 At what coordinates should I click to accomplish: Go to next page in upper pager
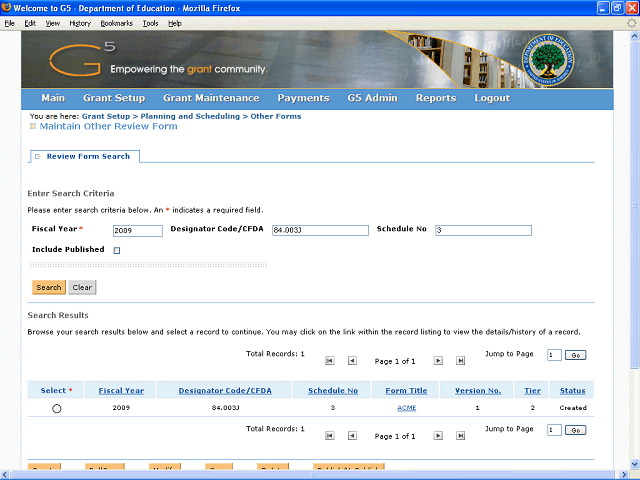click(438, 361)
